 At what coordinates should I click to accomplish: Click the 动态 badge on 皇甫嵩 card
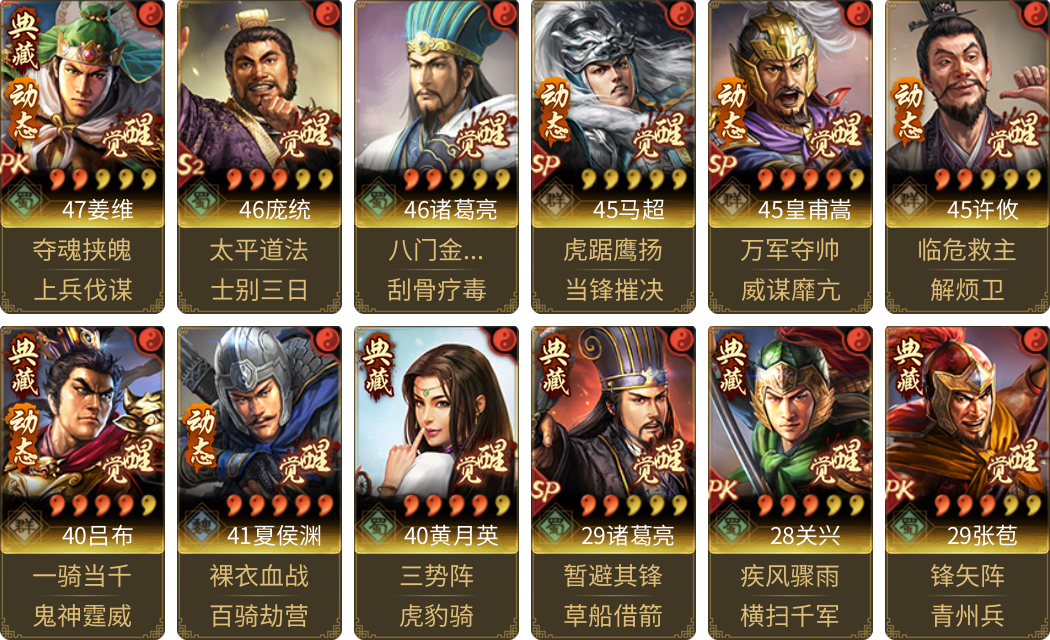pyautogui.click(x=731, y=111)
